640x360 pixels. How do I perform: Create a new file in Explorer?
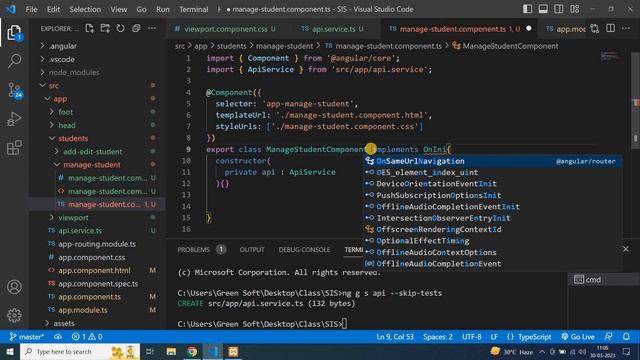tap(89, 28)
